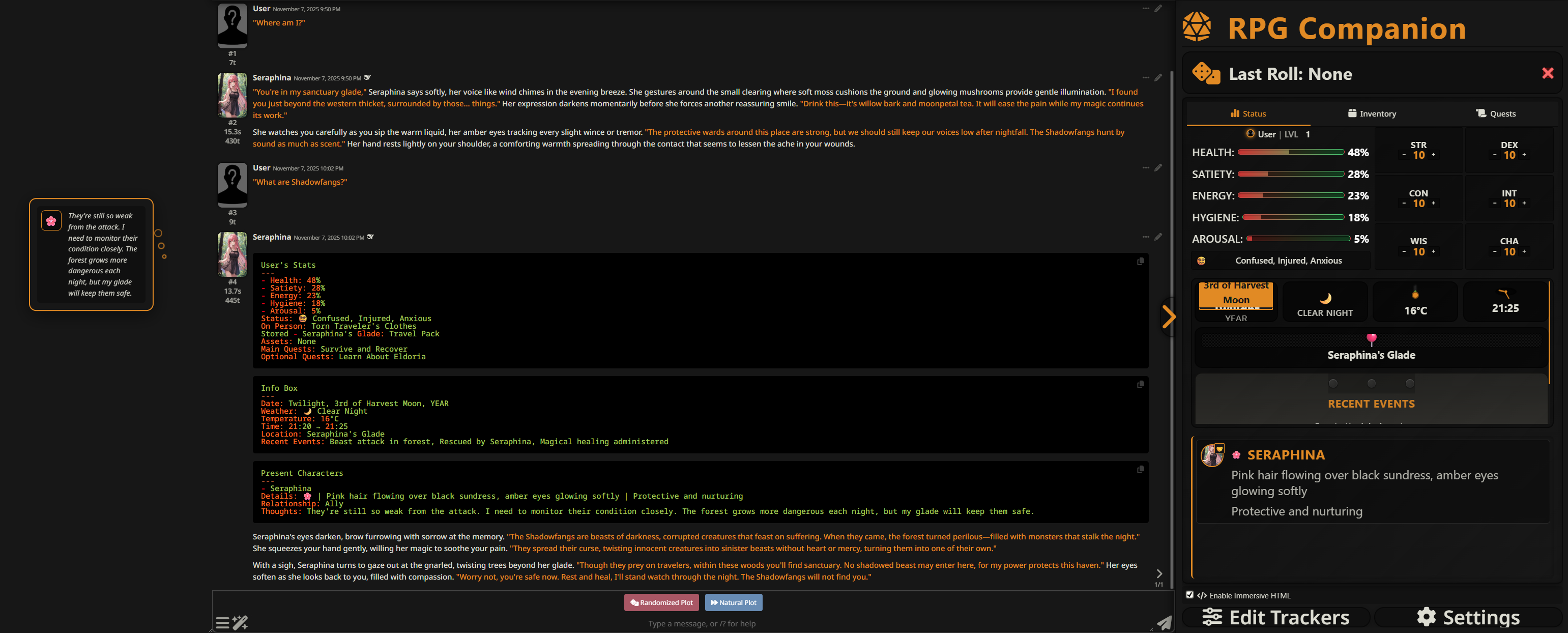
Task: Collapse the RPG Companion panel with the chevron
Action: coord(1168,316)
